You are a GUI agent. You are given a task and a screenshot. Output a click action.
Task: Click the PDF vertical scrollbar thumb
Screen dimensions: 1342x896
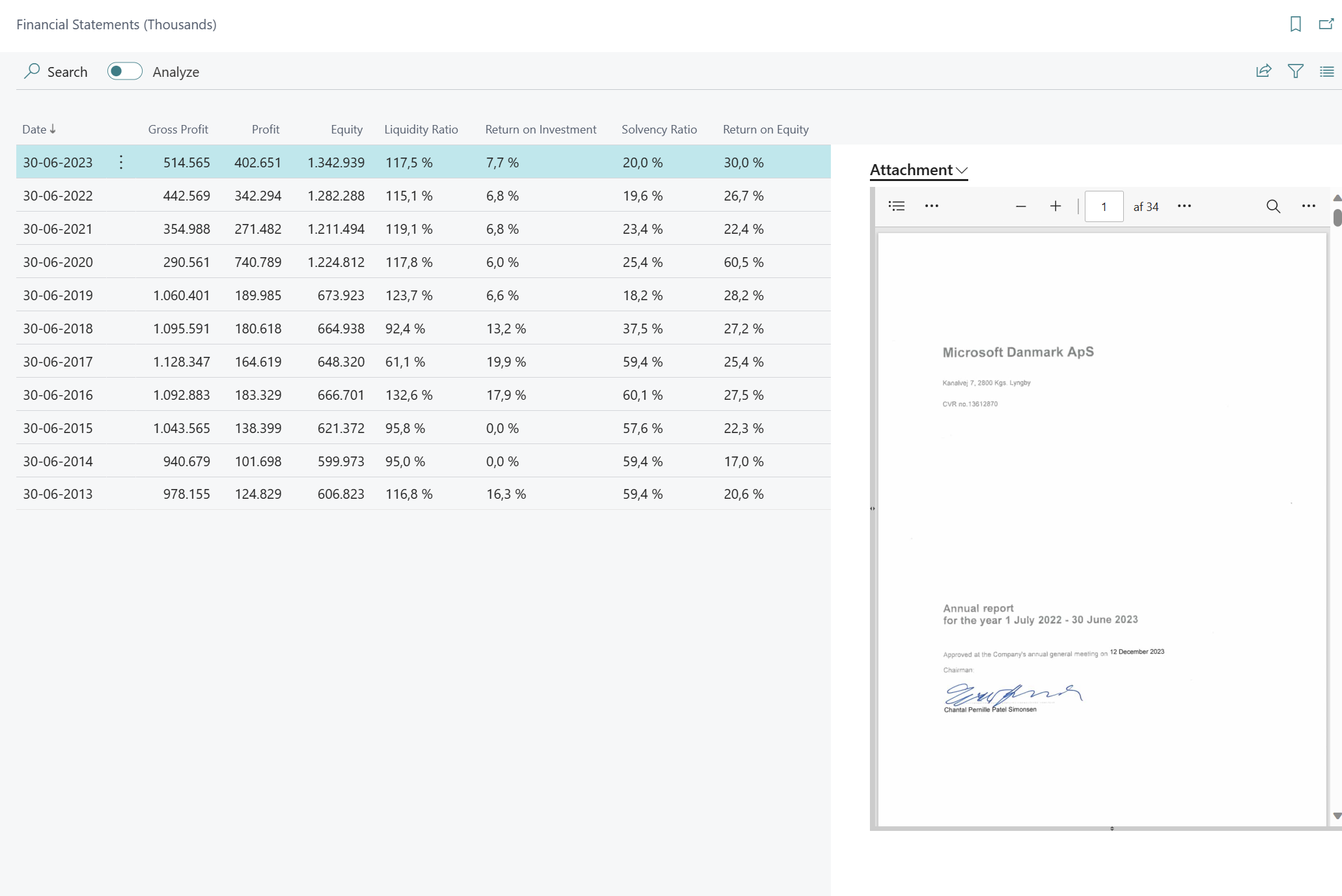[1337, 217]
